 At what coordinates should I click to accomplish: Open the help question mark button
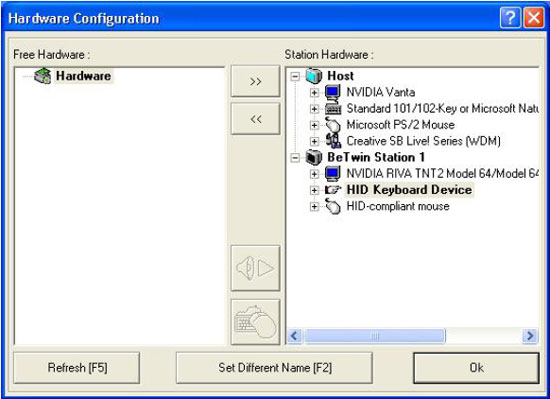point(510,18)
